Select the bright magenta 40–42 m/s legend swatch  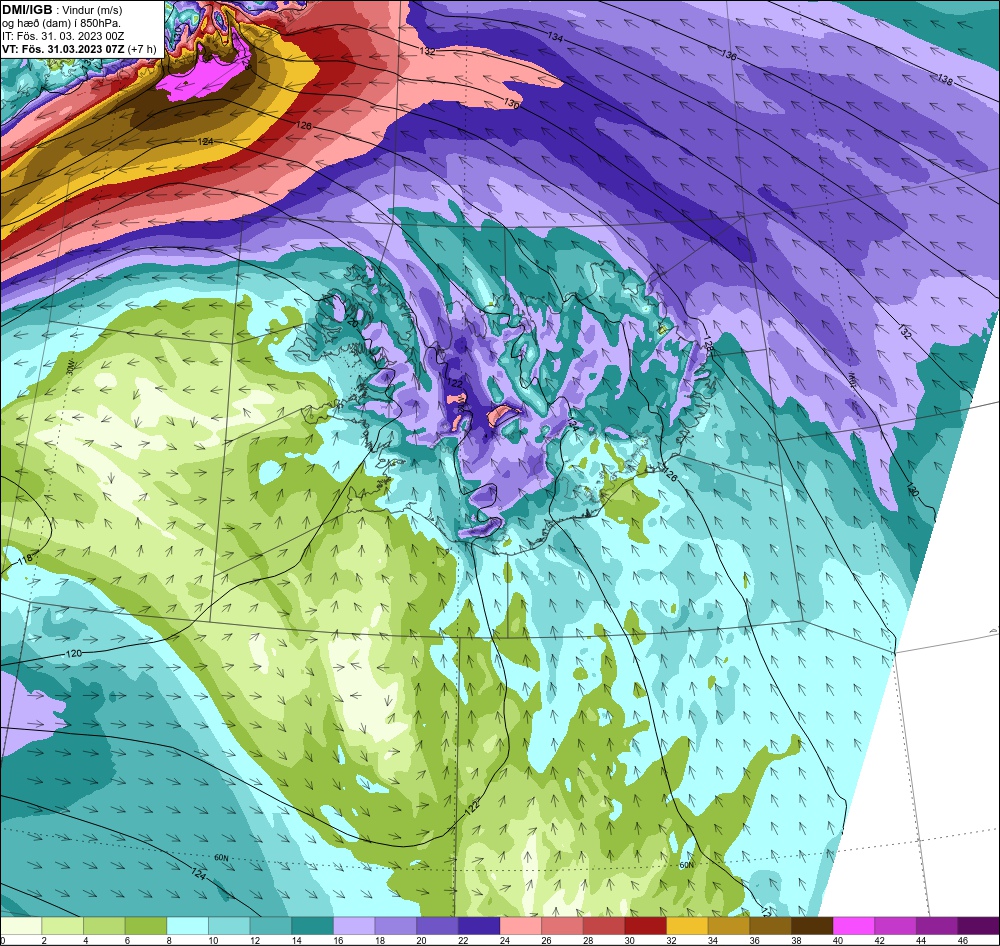click(x=854, y=926)
